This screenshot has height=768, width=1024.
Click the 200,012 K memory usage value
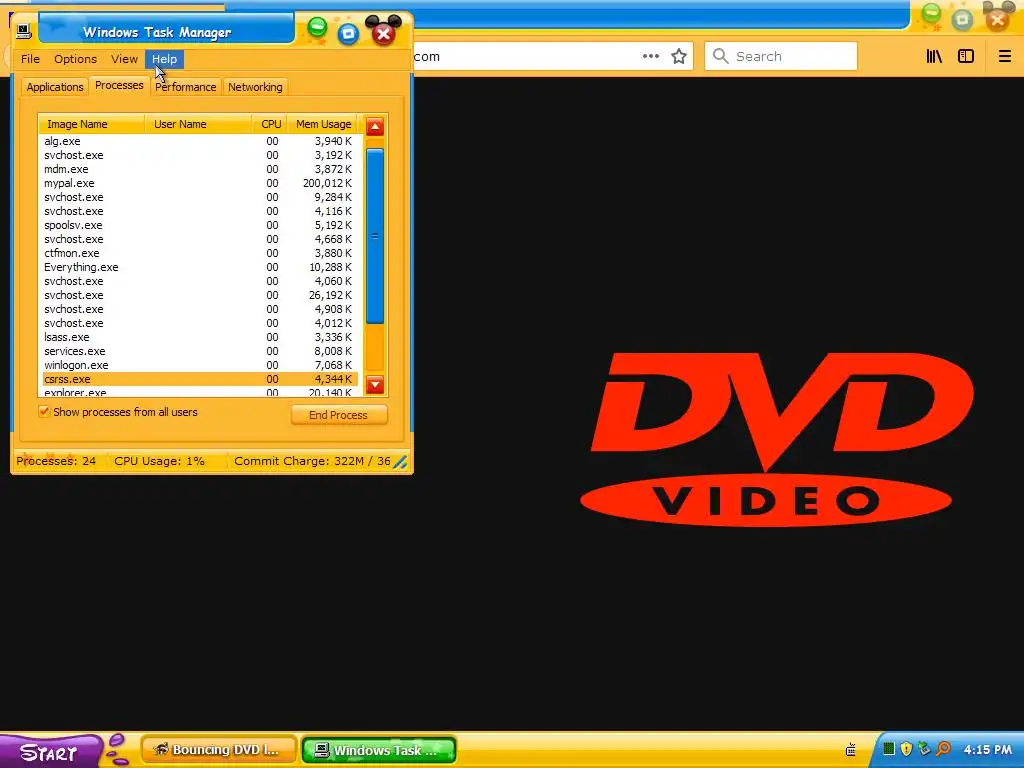tap(327, 183)
